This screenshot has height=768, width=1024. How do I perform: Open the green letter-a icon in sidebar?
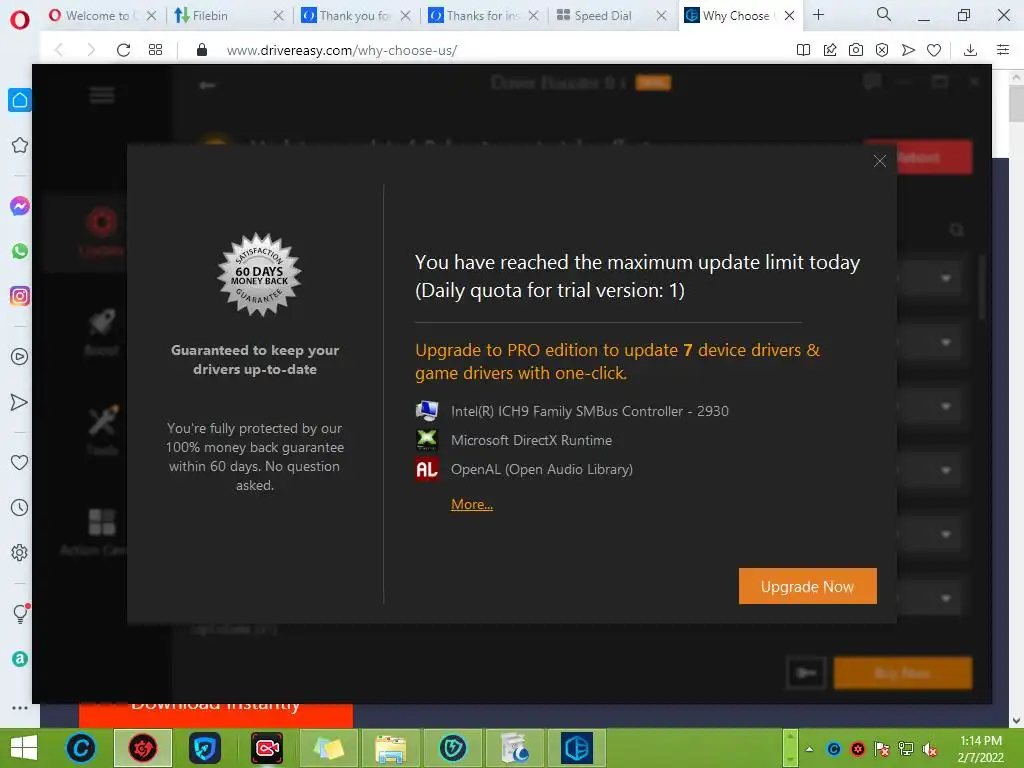tap(20, 659)
